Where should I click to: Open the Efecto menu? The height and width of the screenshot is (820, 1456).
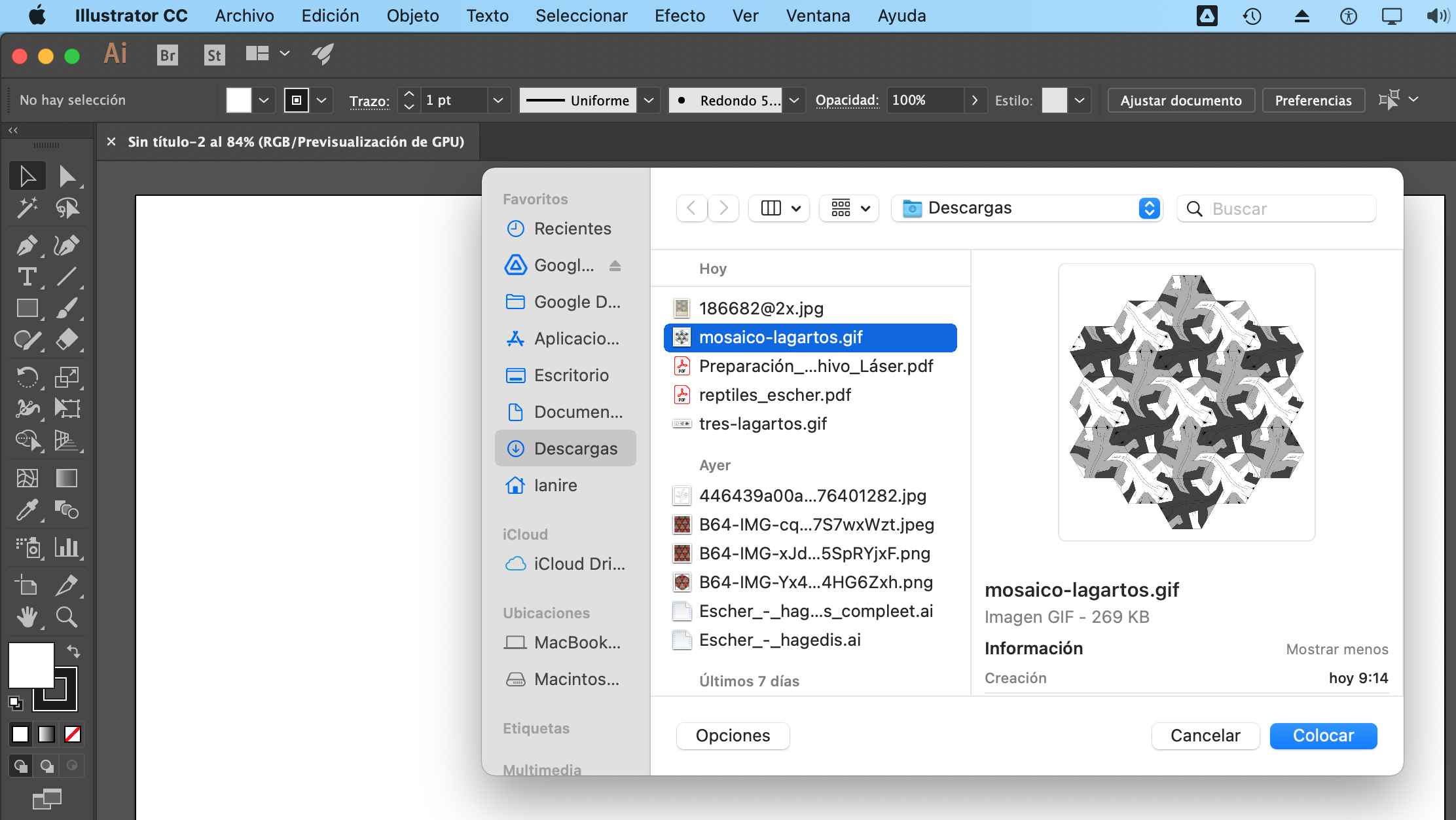[x=680, y=16]
